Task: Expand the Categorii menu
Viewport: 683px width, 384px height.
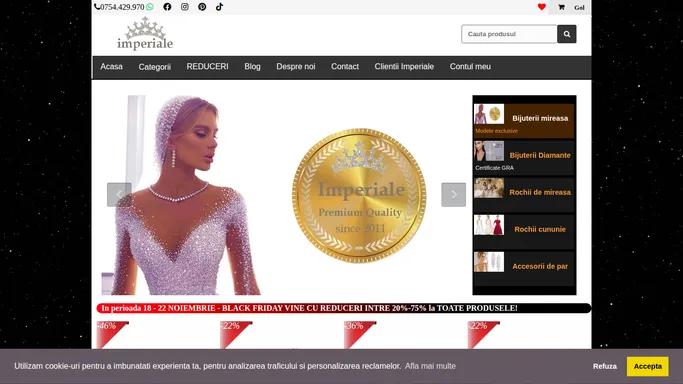Action: [155, 67]
